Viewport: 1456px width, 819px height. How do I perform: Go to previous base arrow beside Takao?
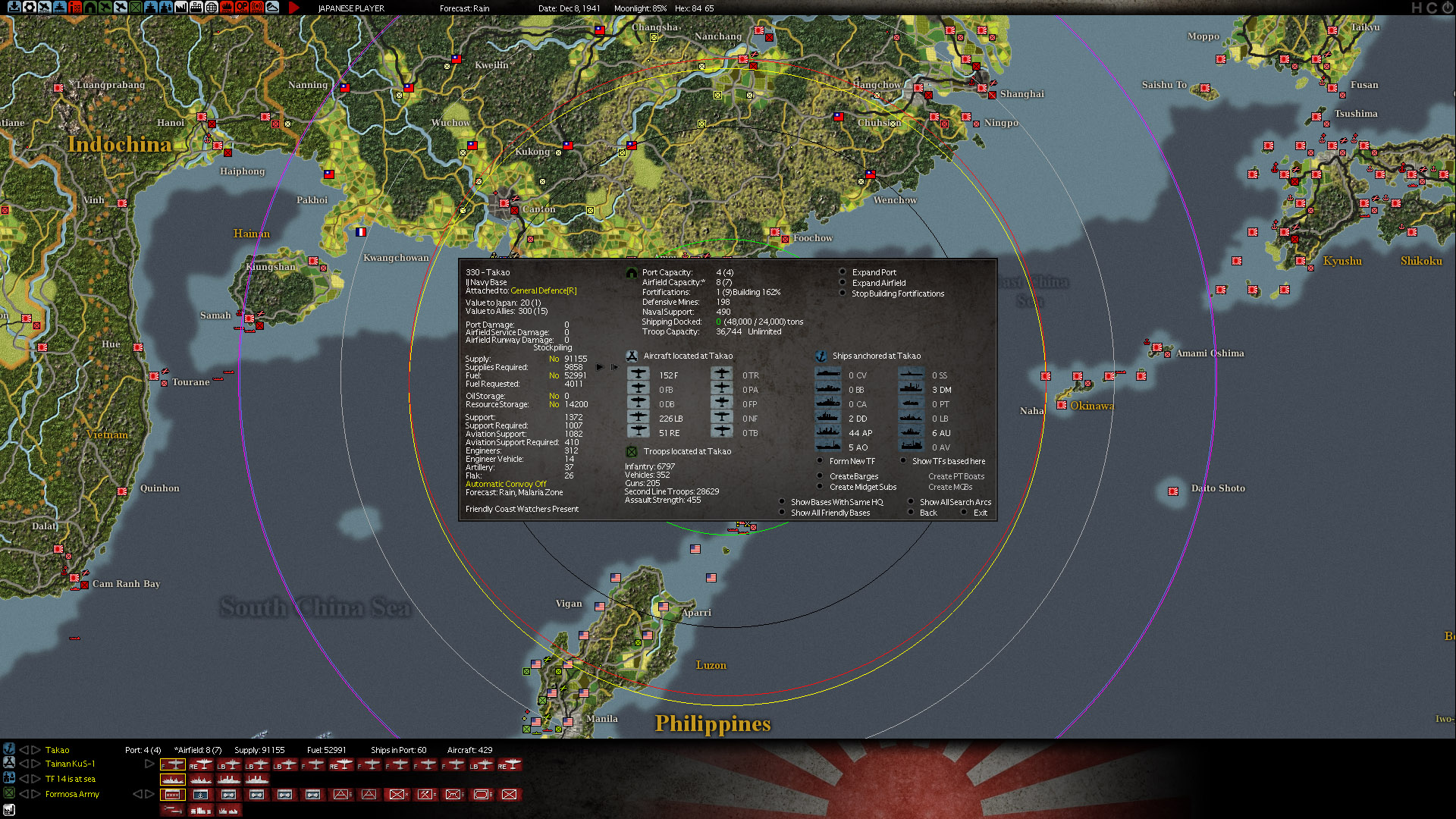pyautogui.click(x=24, y=749)
